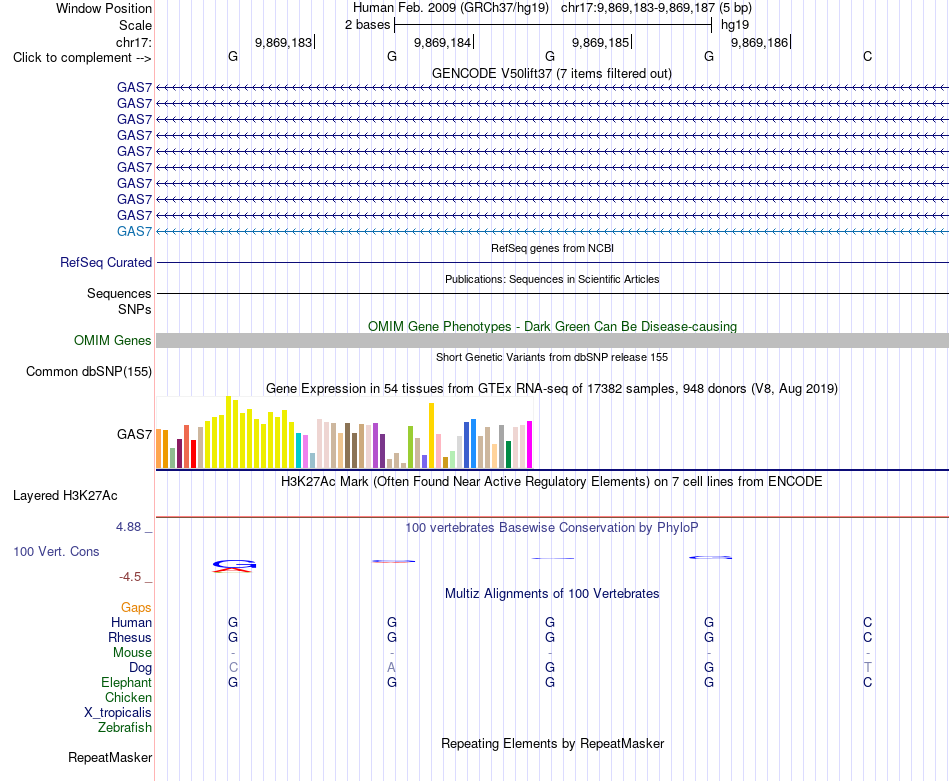Click the cyan bar in the GTEx chart
950x781 pixels.
pyautogui.click(x=299, y=450)
